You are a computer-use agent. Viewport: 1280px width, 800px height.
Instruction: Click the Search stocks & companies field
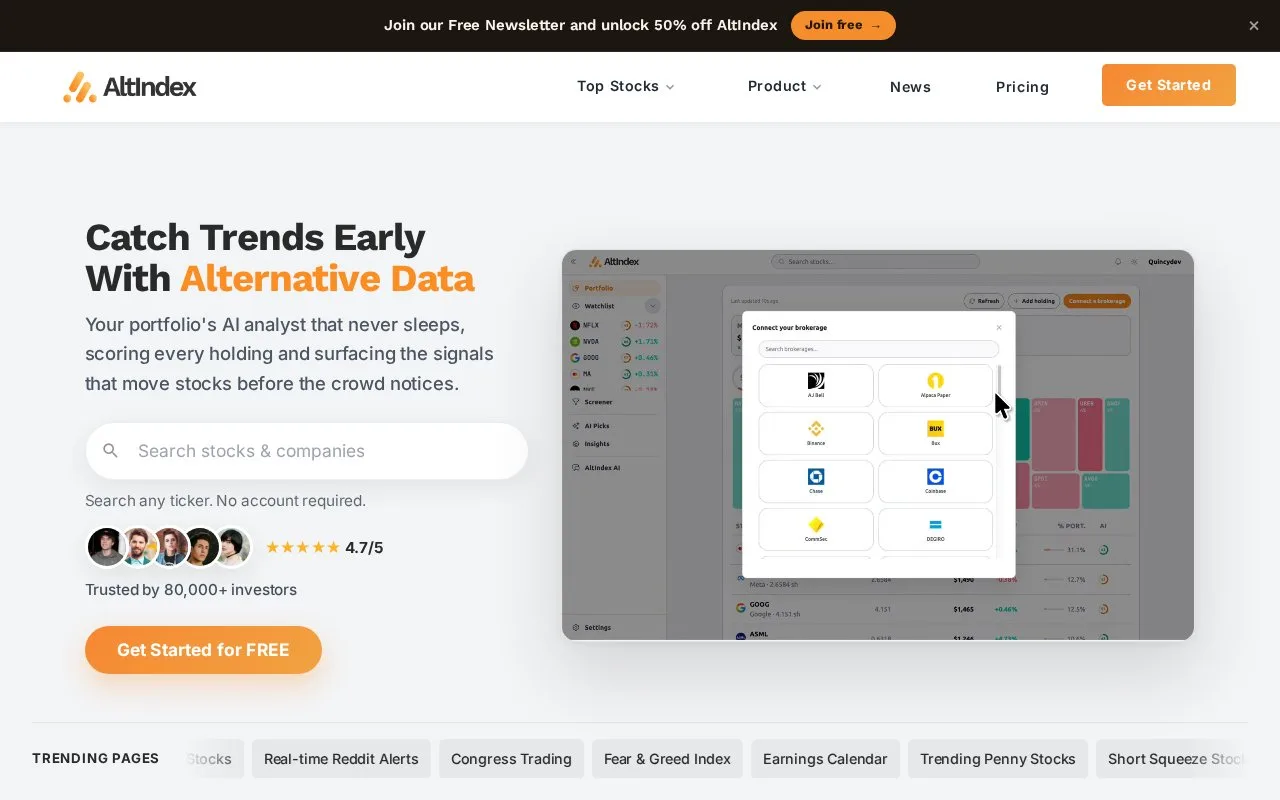307,451
